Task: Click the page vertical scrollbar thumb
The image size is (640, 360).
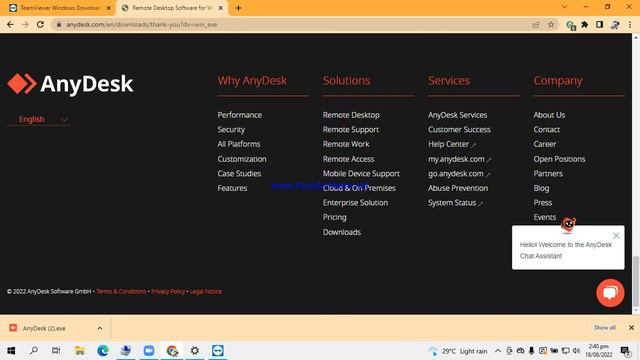Action: (x=636, y=281)
